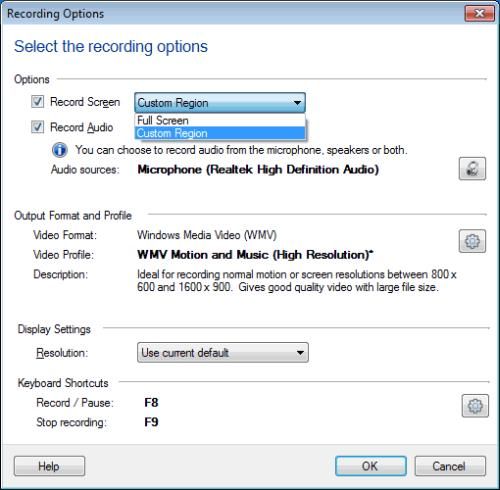Collapse the Custom Region dropdown arrow
500x490 pixels.
[x=297, y=103]
